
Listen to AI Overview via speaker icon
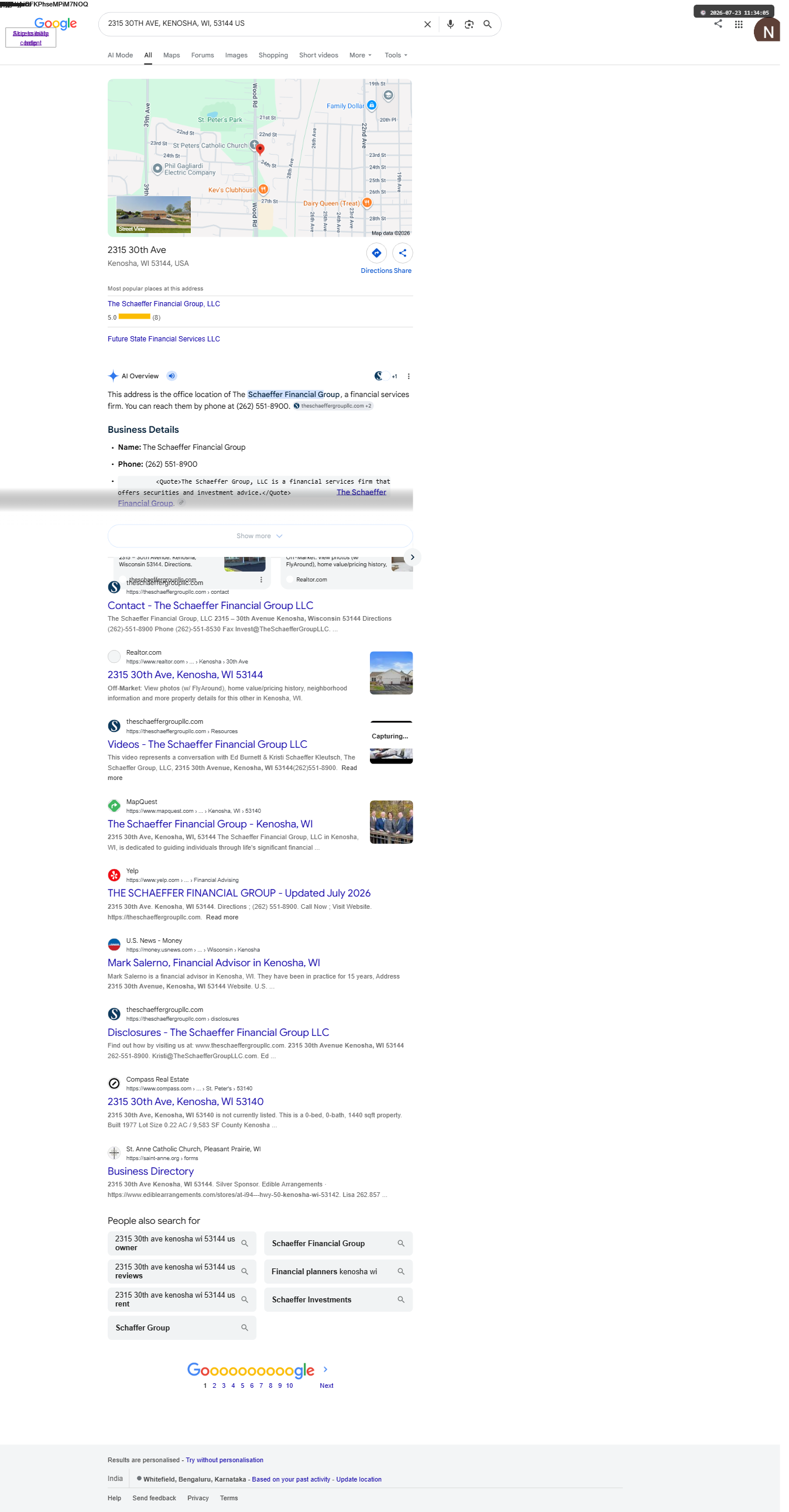[171, 375]
